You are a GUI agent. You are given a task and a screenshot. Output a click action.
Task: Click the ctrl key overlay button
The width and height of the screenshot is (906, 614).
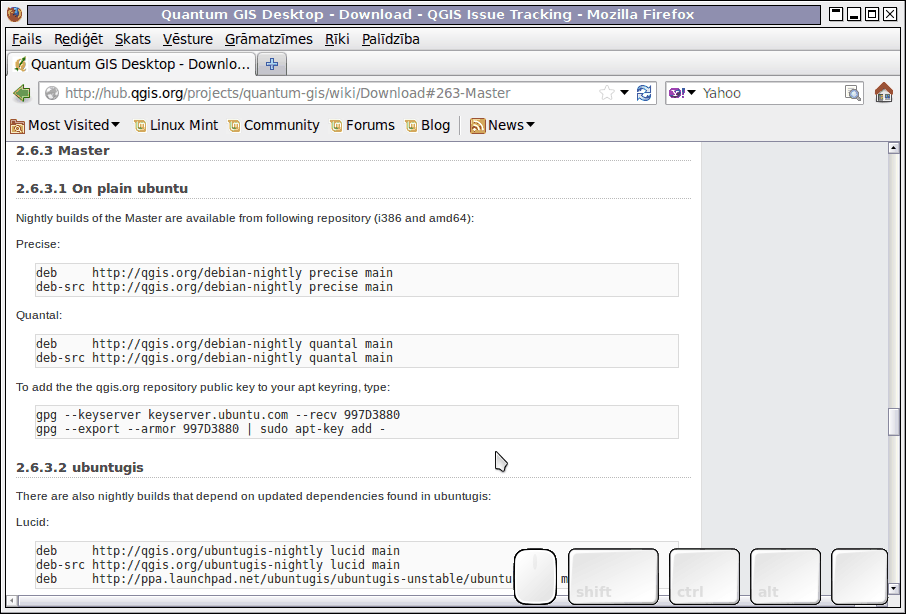pyautogui.click(x=704, y=576)
